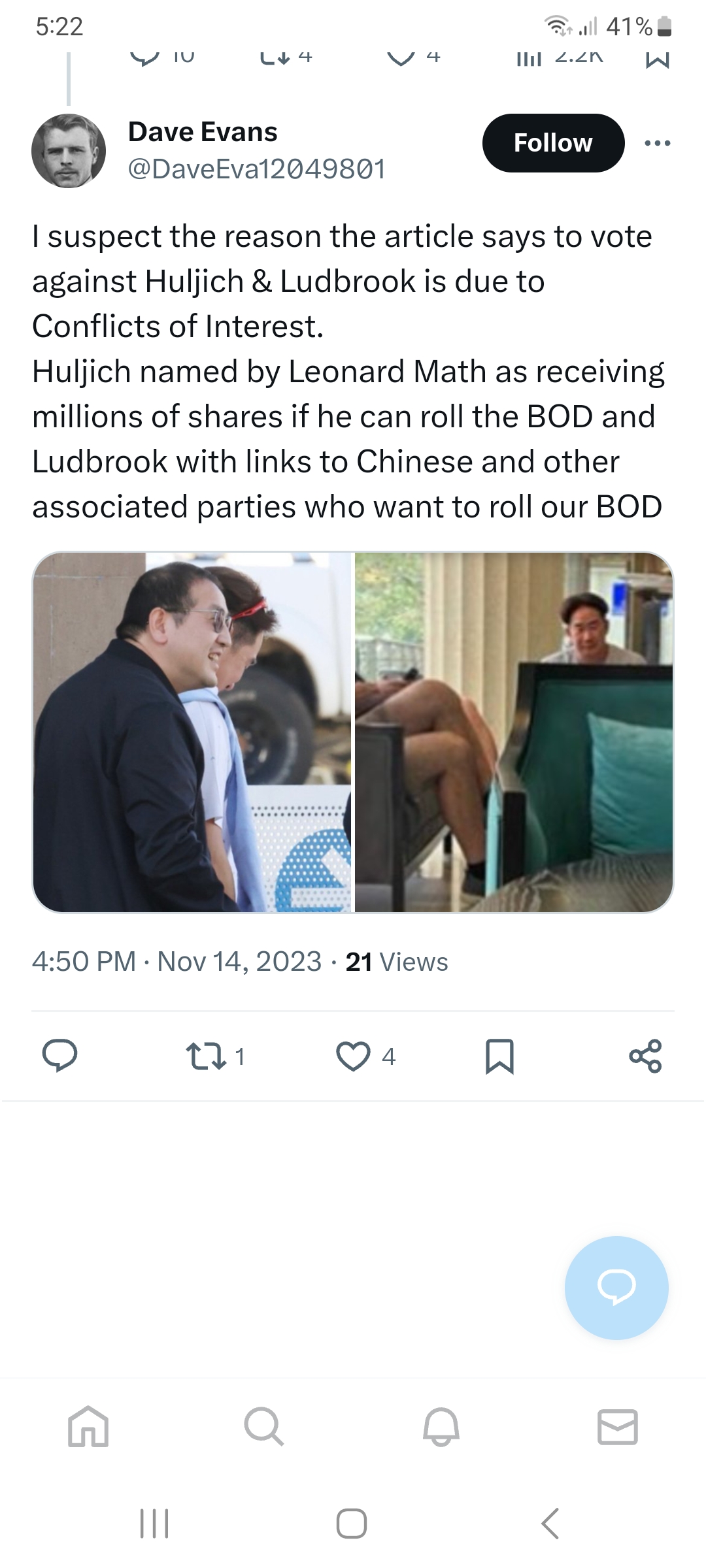Tap the floating compose reply button
The height and width of the screenshot is (1568, 706).
[616, 1288]
